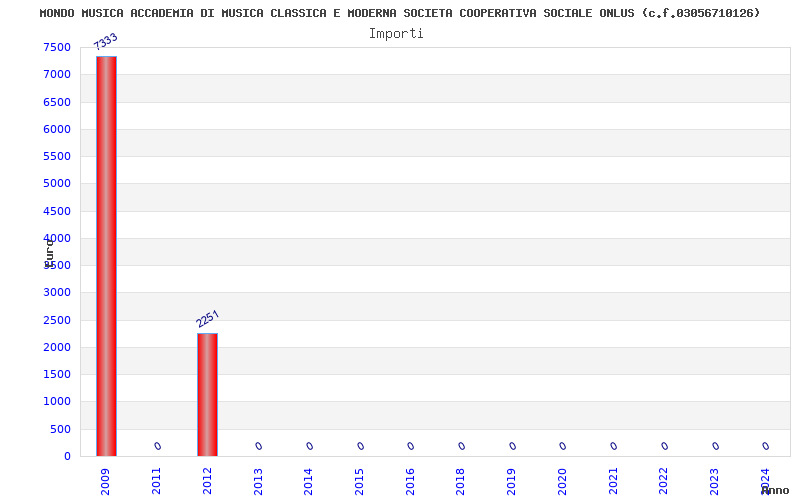This screenshot has height=500, width=800.
Task: Click the Importi subtitle
Action: pos(396,34)
